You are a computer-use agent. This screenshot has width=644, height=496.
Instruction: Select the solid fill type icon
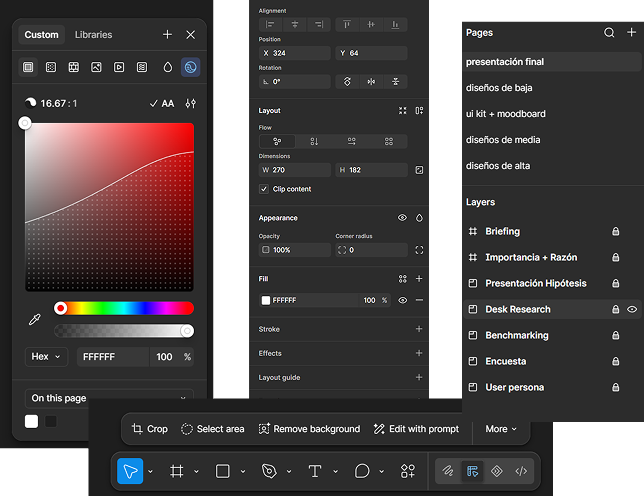pyautogui.click(x=28, y=67)
